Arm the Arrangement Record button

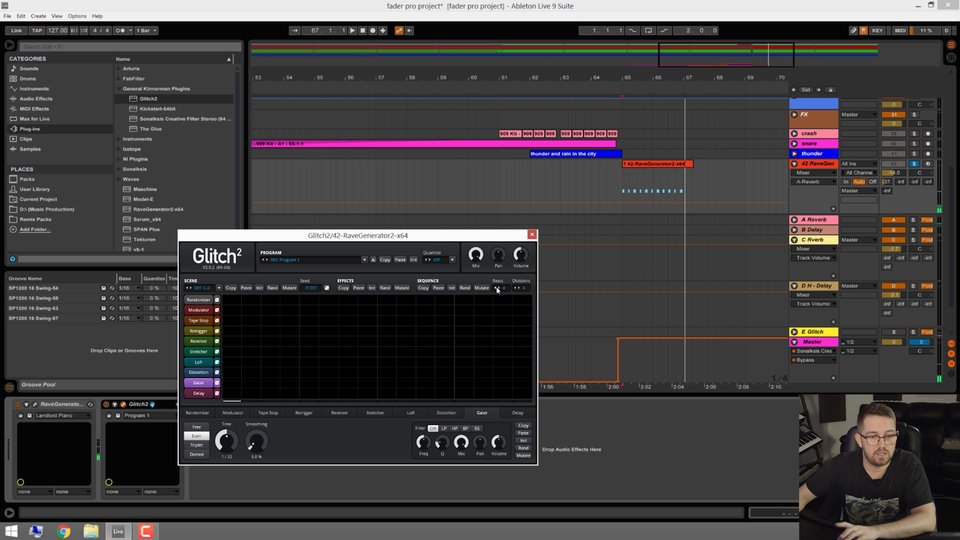tap(372, 31)
